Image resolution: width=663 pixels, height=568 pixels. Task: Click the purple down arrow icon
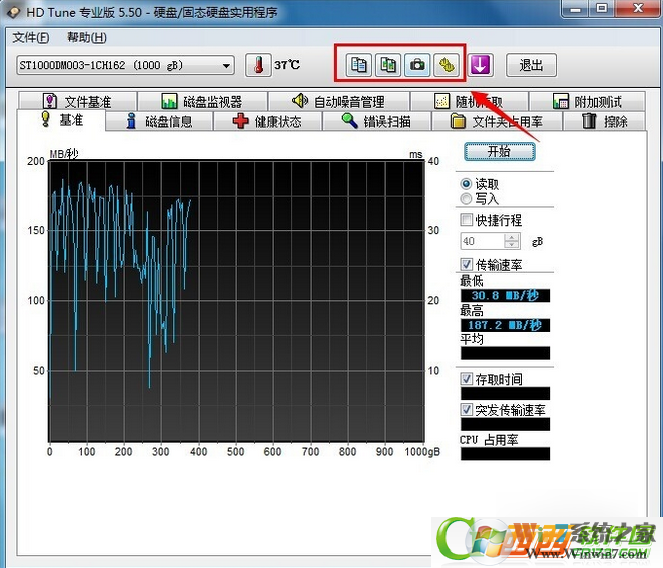482,65
